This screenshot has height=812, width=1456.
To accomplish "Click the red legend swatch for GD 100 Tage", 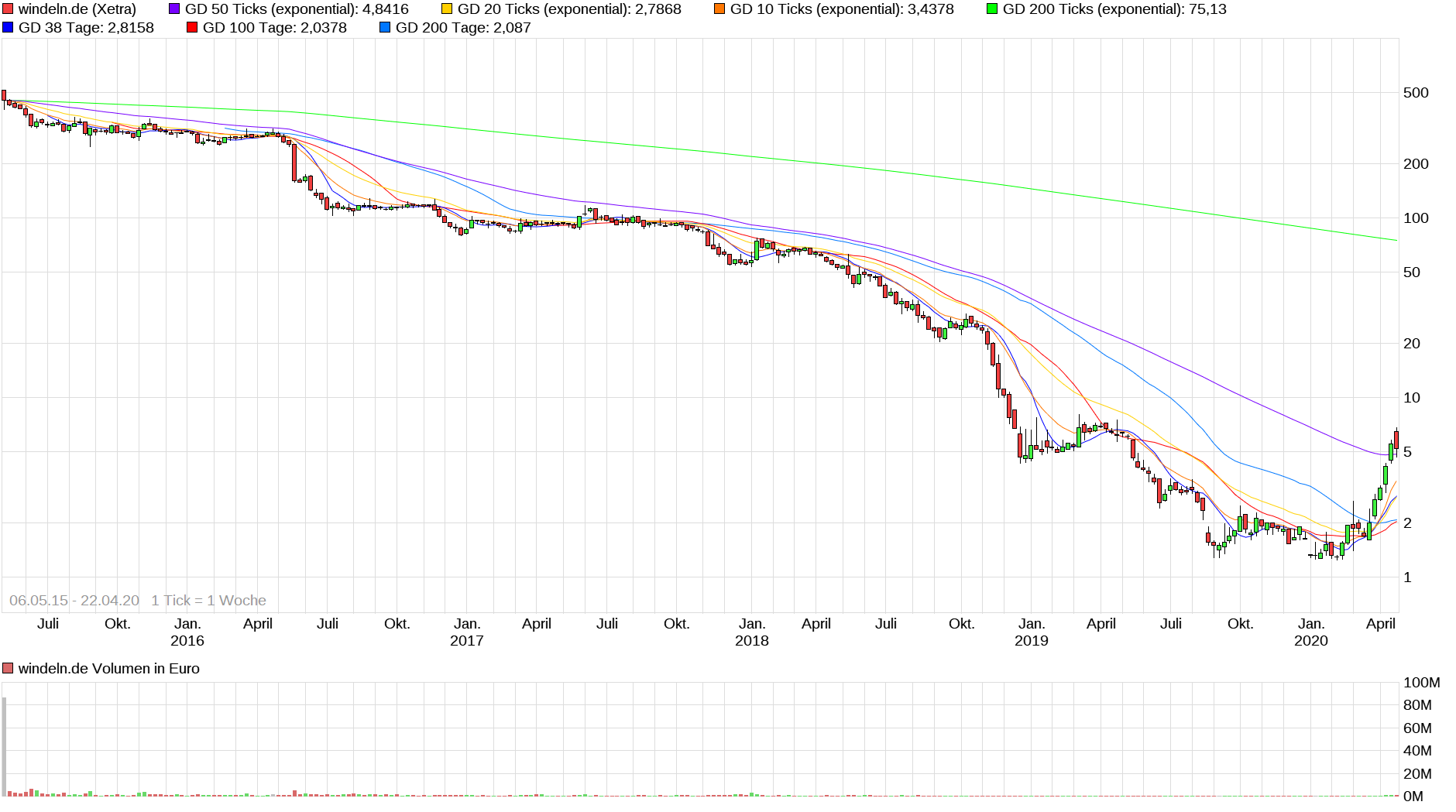I will (x=192, y=27).
